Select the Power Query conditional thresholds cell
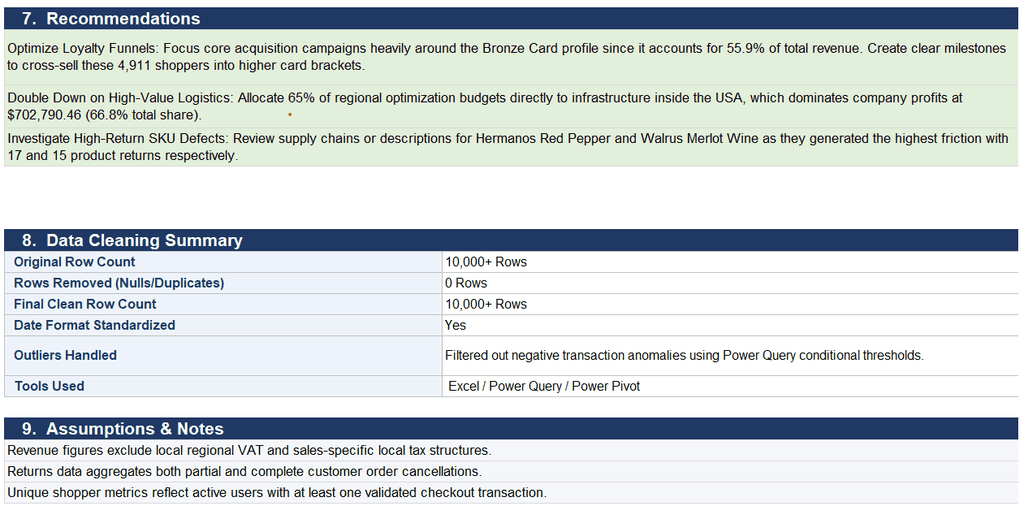 [x=730, y=356]
